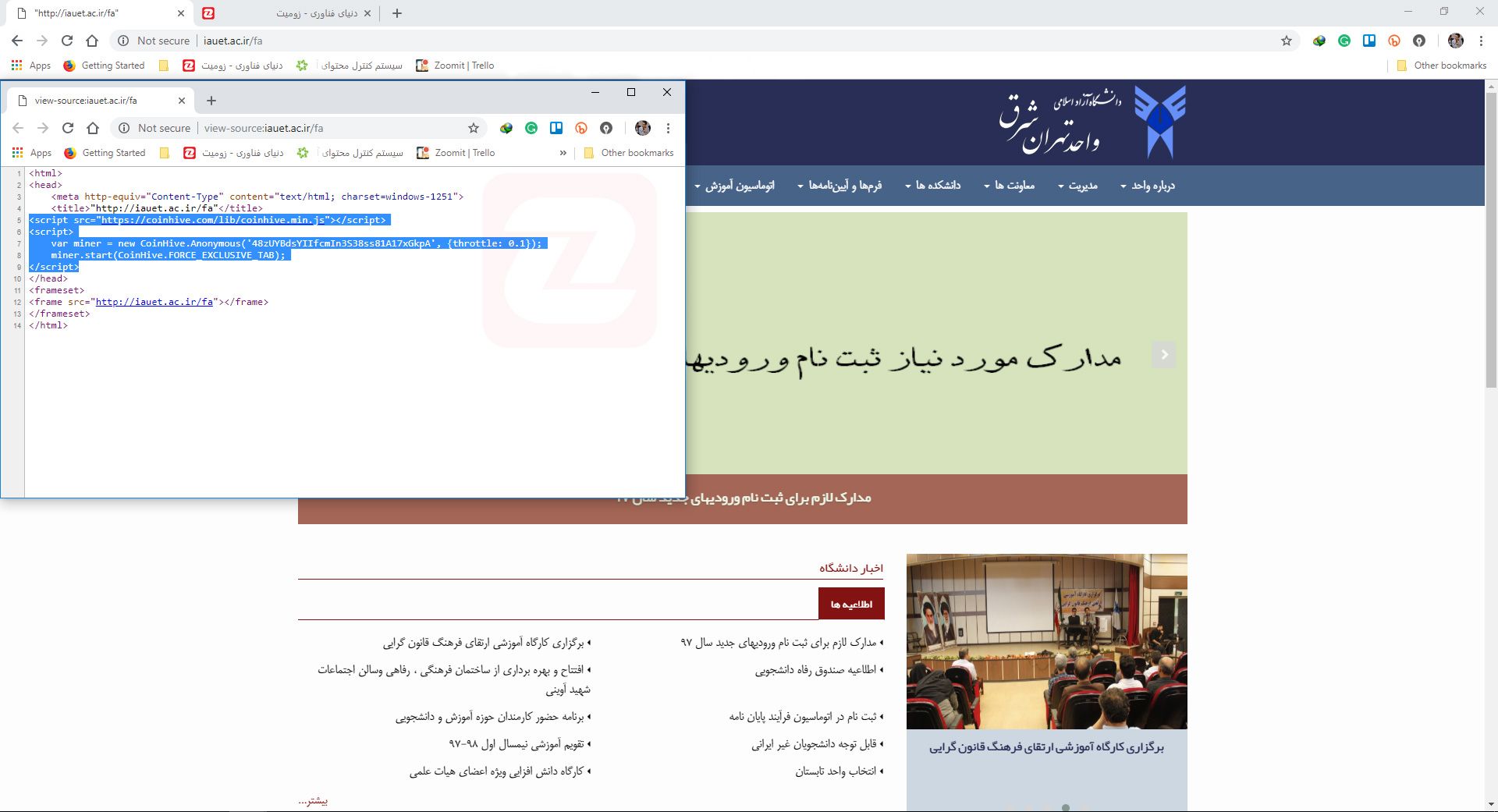Expand hidden bookmarks chevron in view-source window
This screenshot has height=812, width=1498.
point(563,153)
